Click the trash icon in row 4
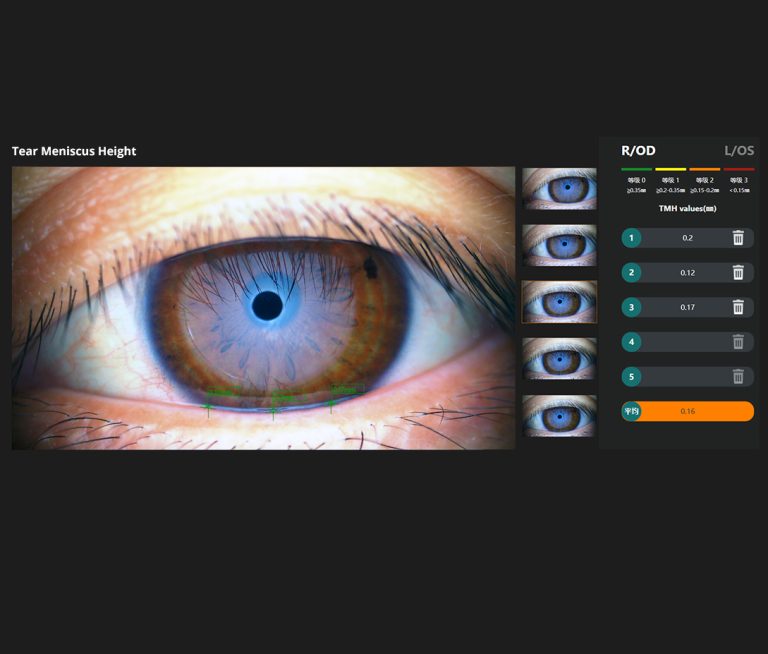Screen dimensions: 768x654 click(738, 342)
